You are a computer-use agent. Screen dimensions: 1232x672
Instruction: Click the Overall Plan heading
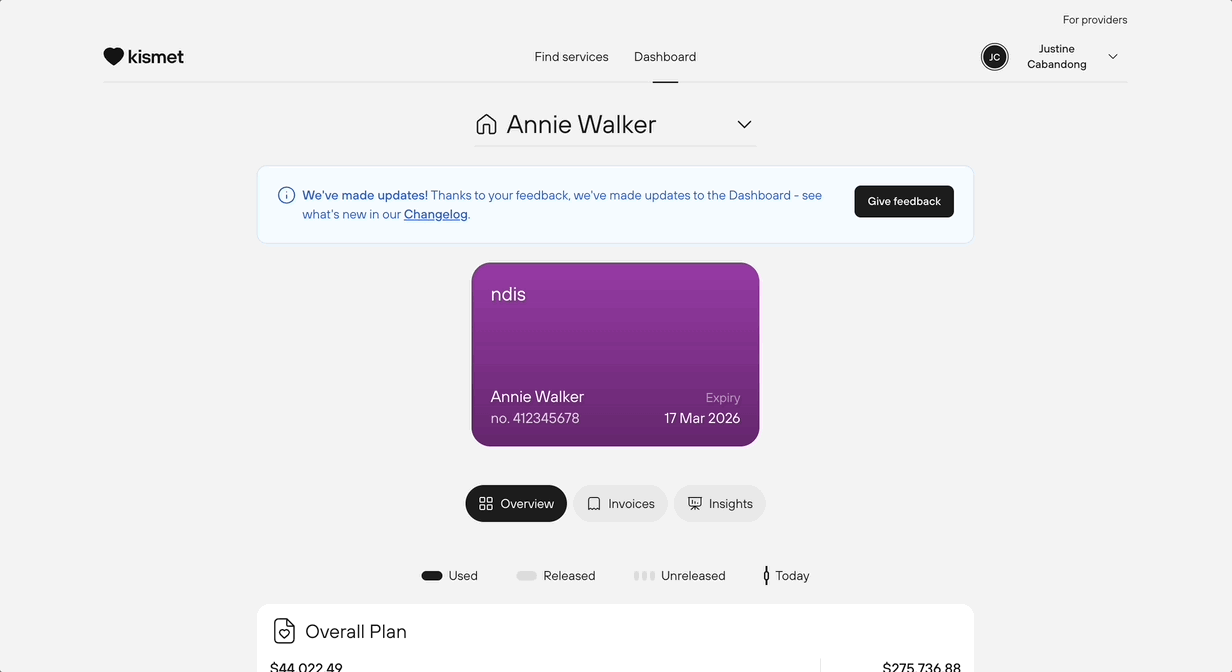(356, 632)
